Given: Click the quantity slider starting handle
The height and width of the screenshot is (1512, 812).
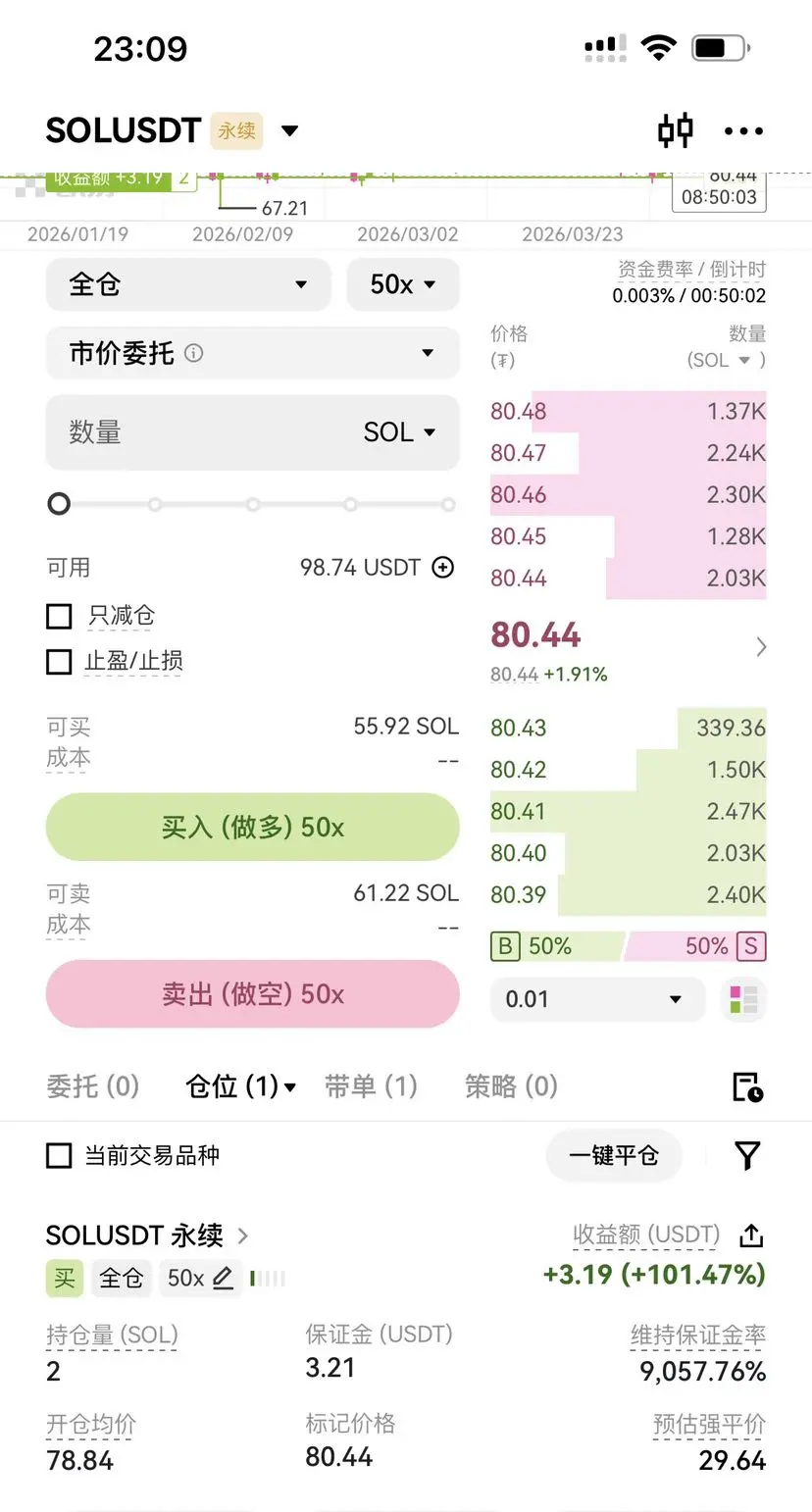Looking at the screenshot, I should coord(60,504).
